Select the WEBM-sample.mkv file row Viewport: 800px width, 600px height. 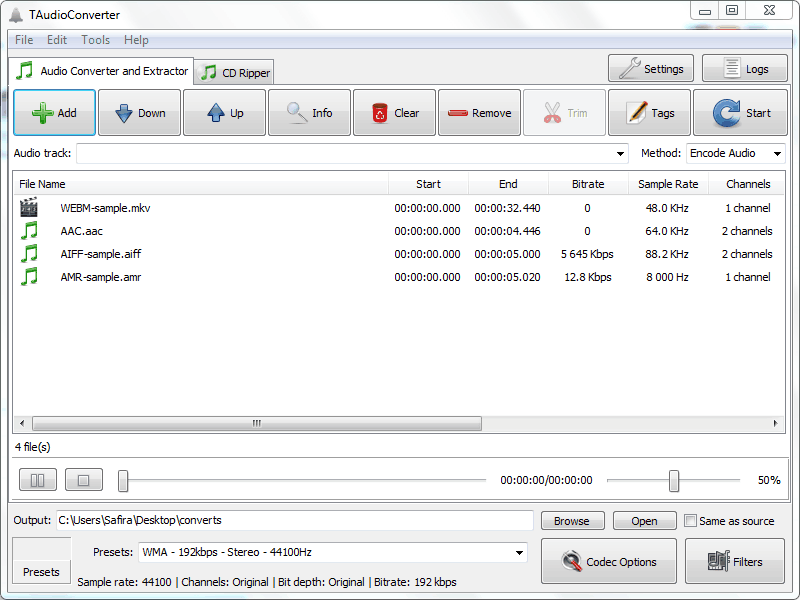399,208
